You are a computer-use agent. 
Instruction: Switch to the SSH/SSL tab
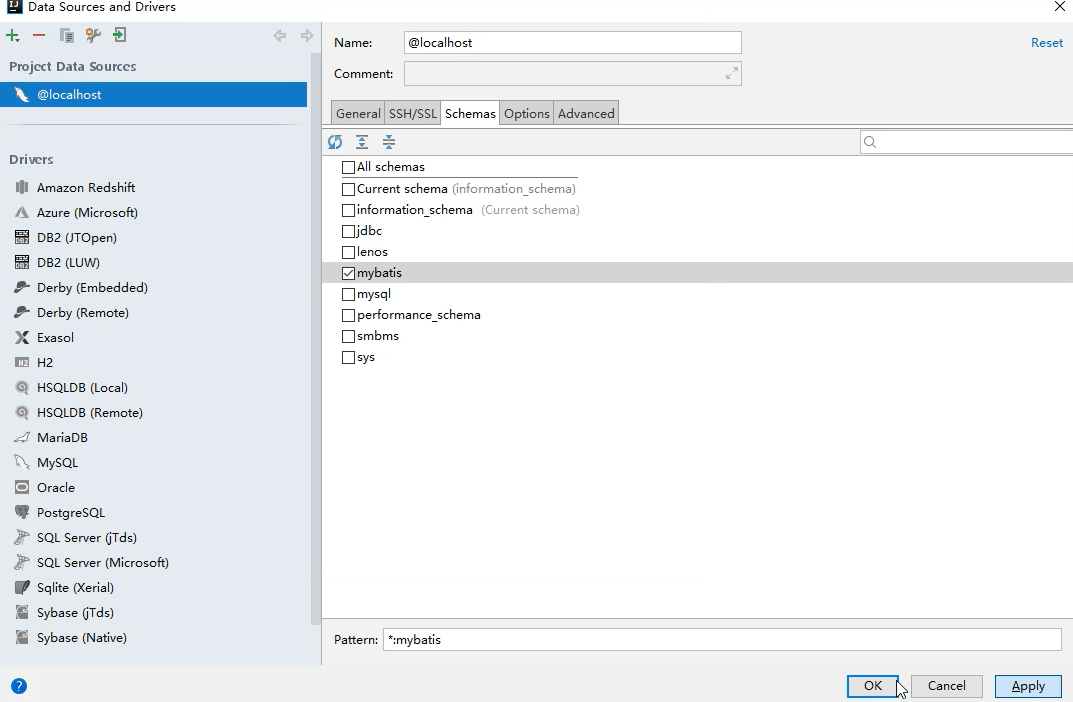413,114
